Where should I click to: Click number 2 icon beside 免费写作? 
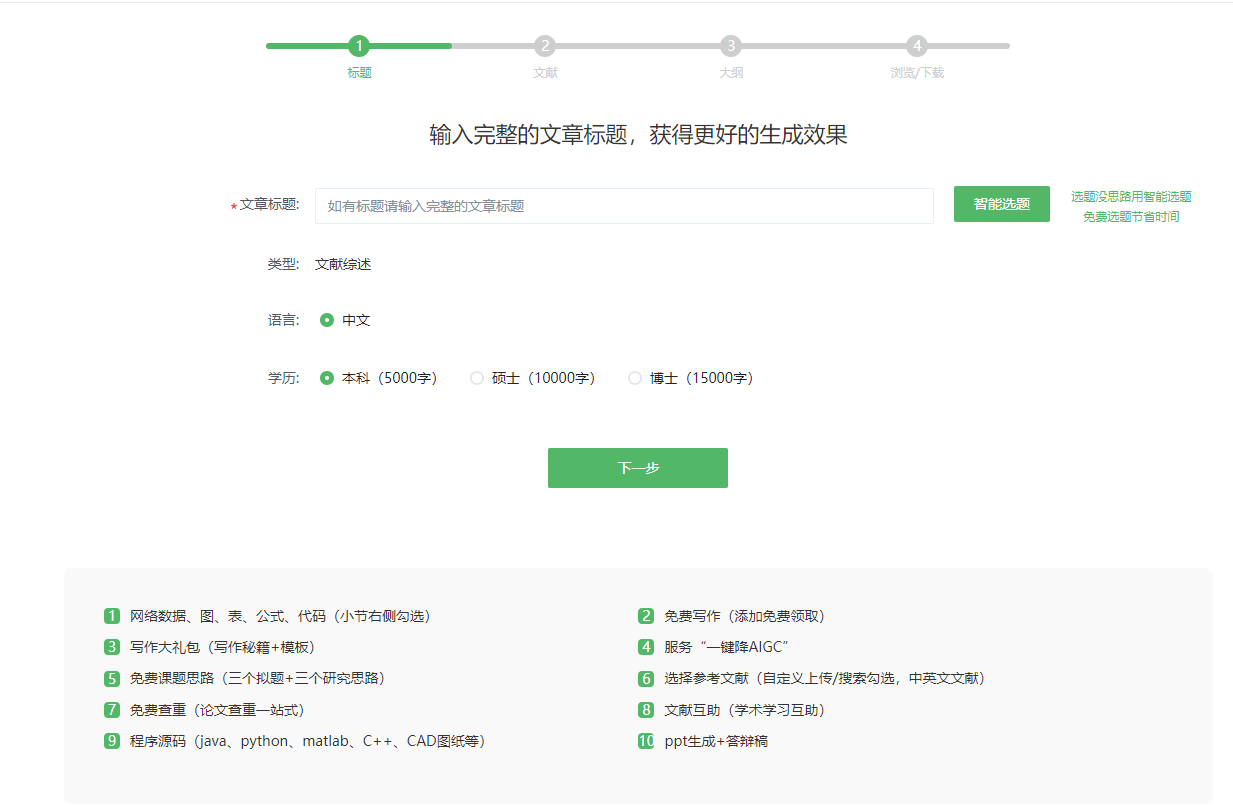(x=646, y=616)
